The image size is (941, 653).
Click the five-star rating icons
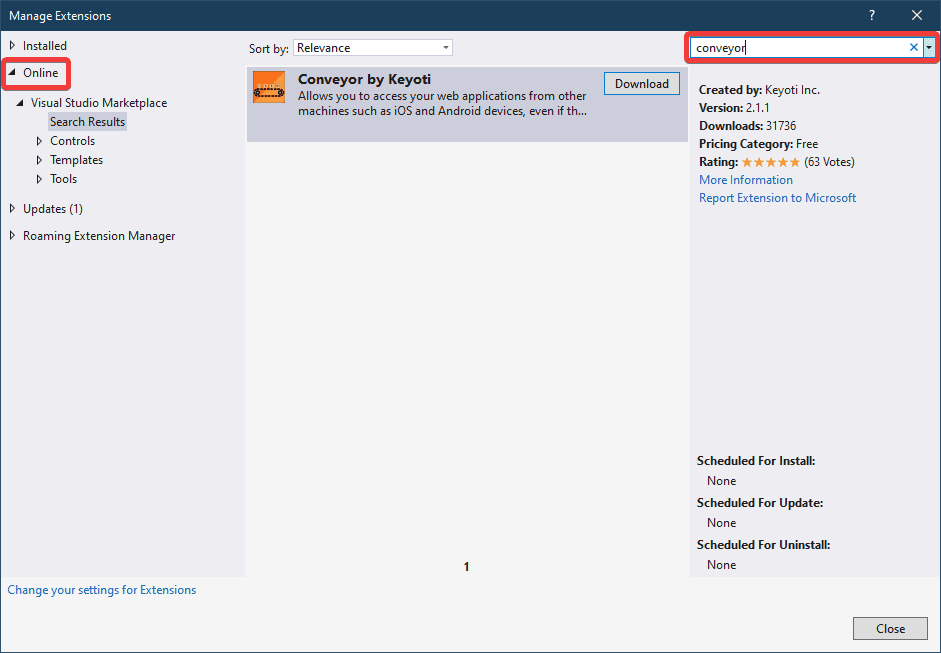pyautogui.click(x=770, y=162)
